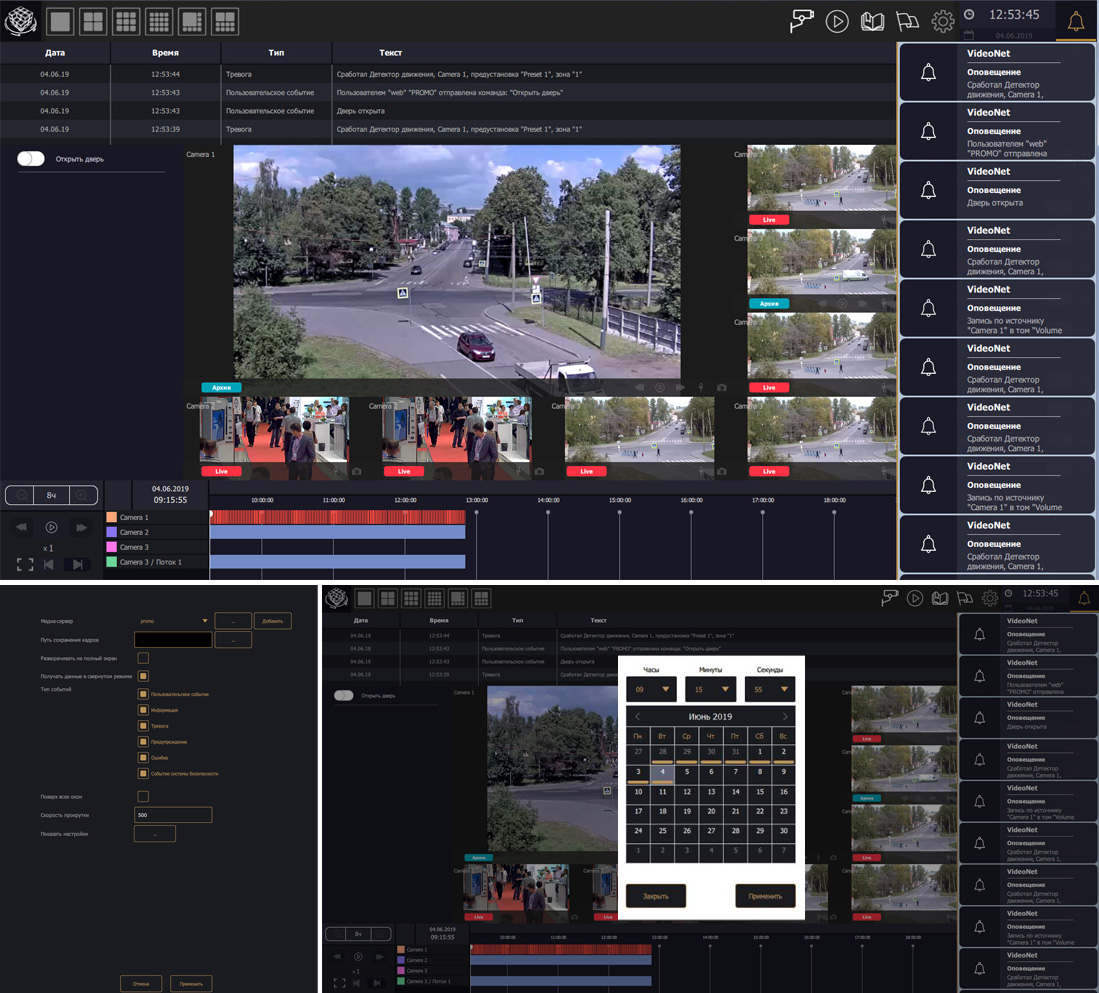Zoom out the timeline scale
Viewport: 1099px width, 993px height.
[22, 495]
